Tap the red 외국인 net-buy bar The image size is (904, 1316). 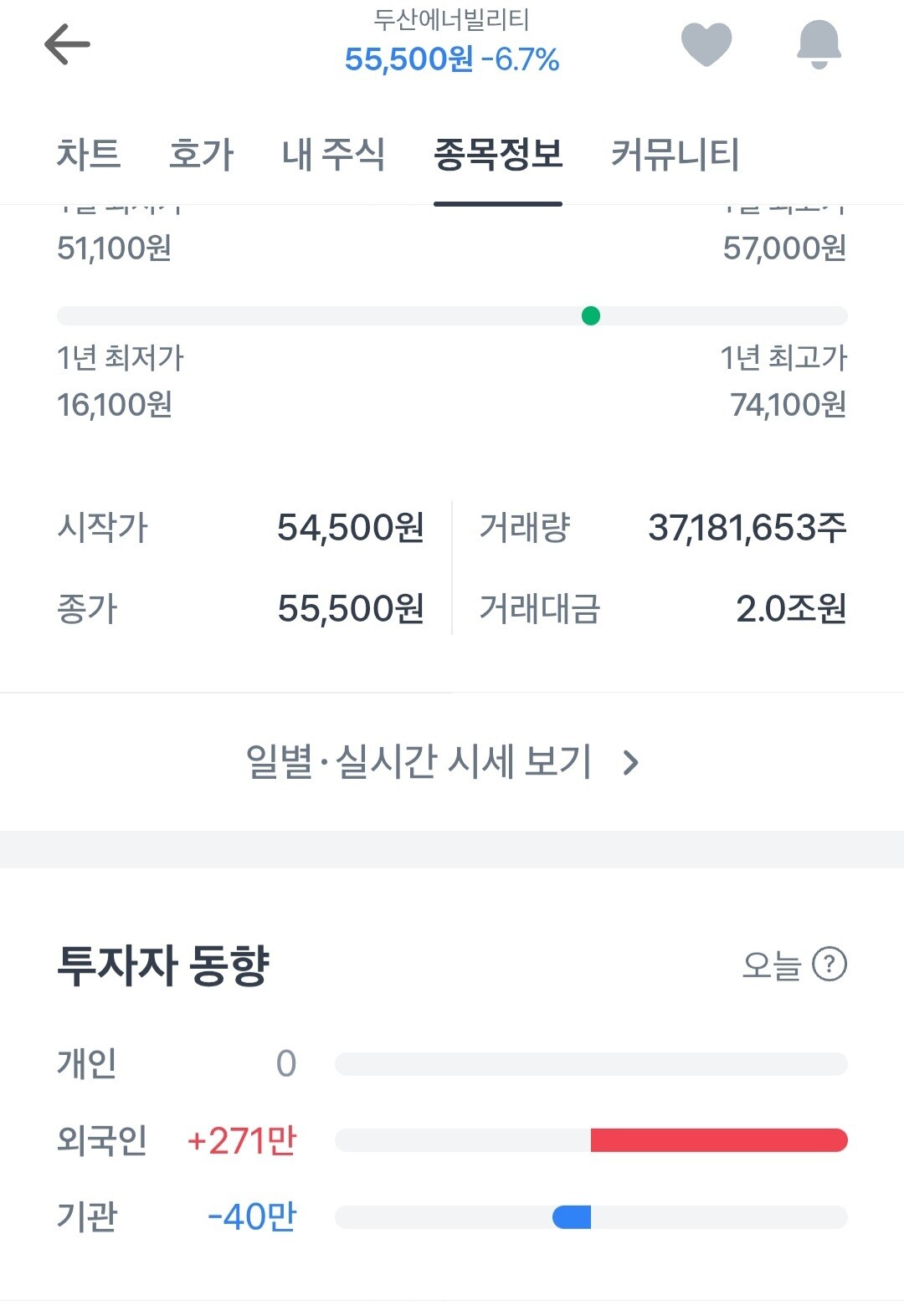pyautogui.click(x=718, y=1139)
